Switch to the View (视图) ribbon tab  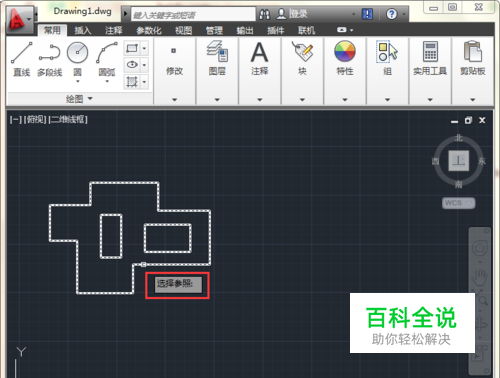pos(183,30)
